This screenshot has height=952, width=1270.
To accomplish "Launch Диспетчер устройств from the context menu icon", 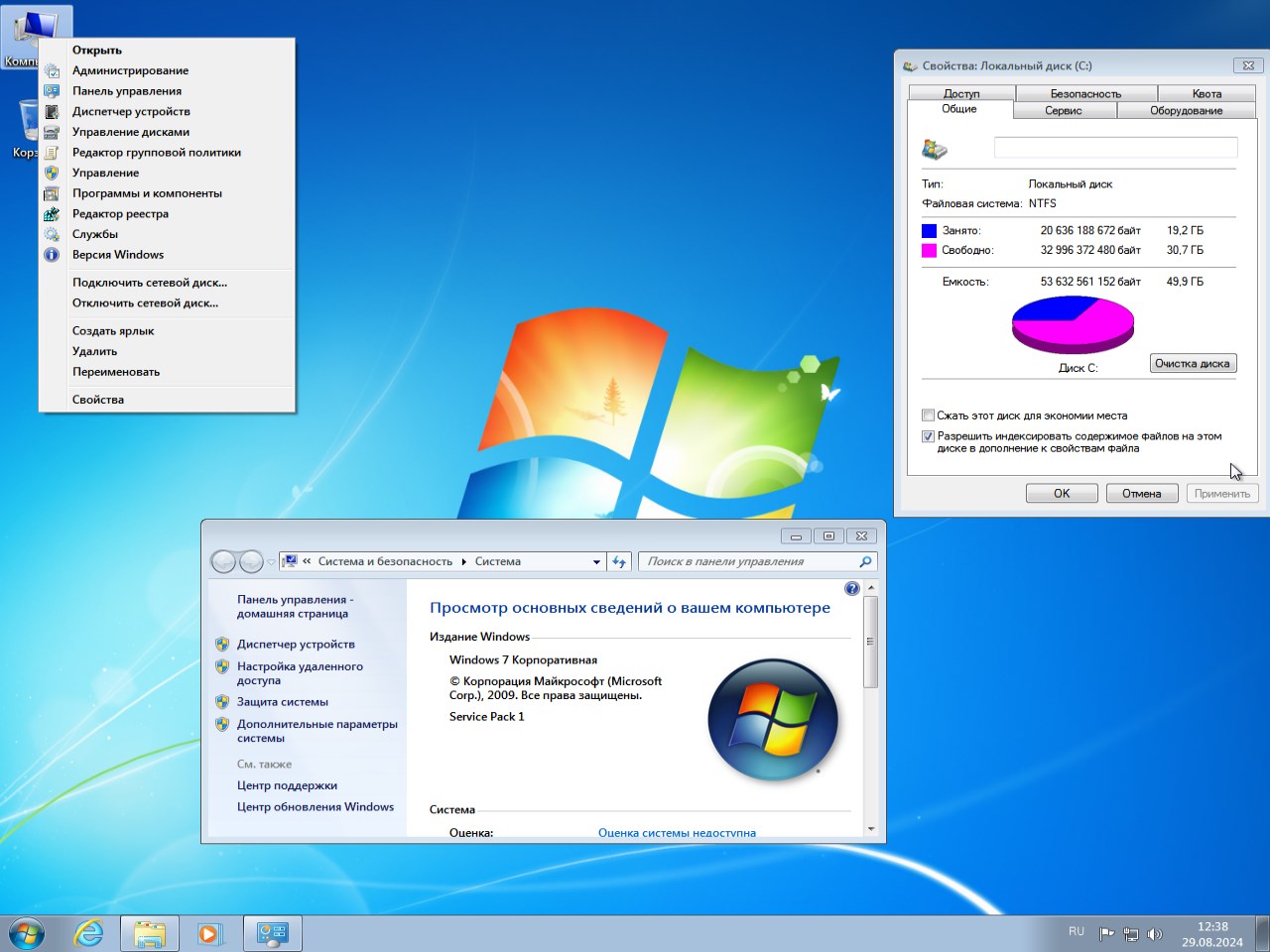I will click(x=52, y=112).
